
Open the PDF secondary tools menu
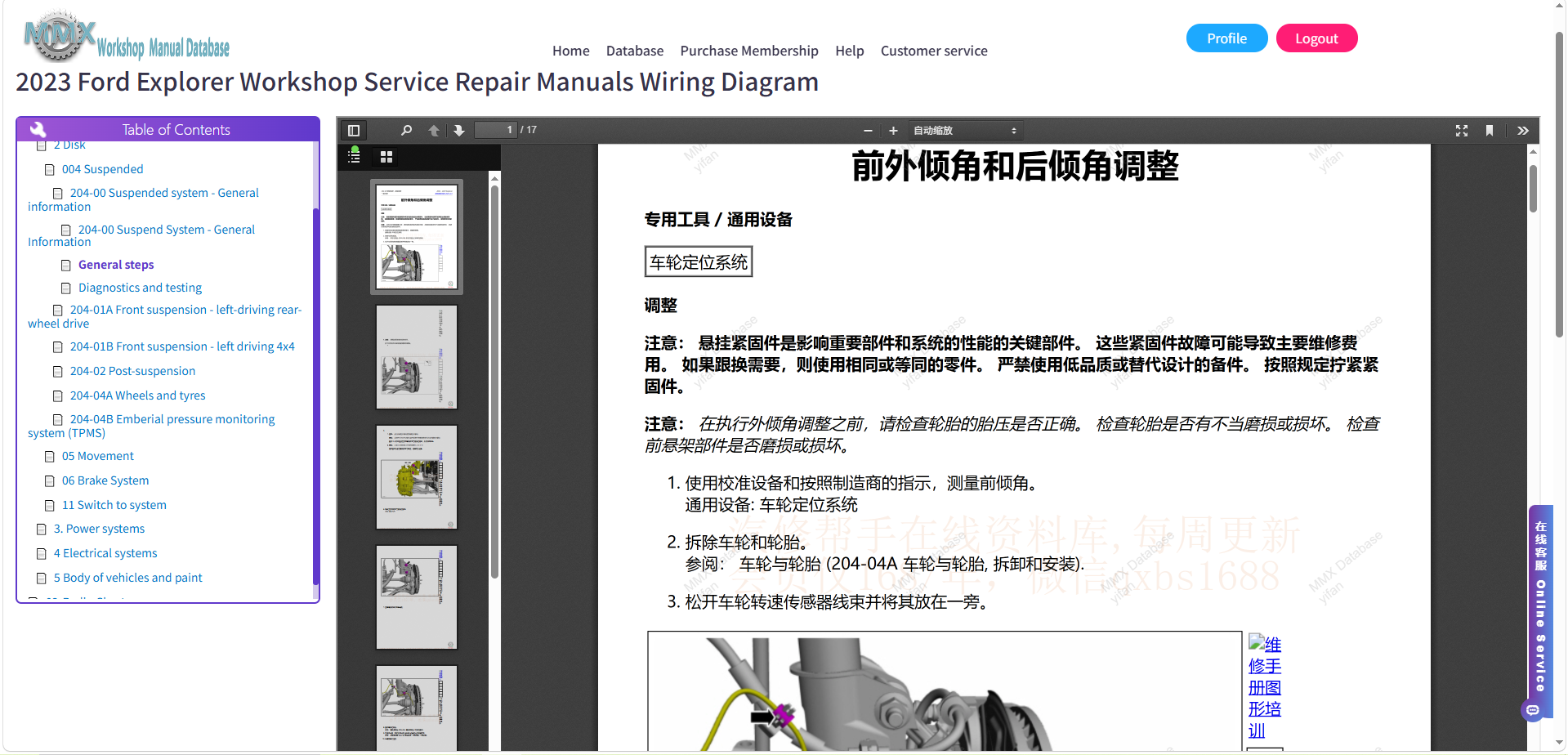(x=1523, y=131)
